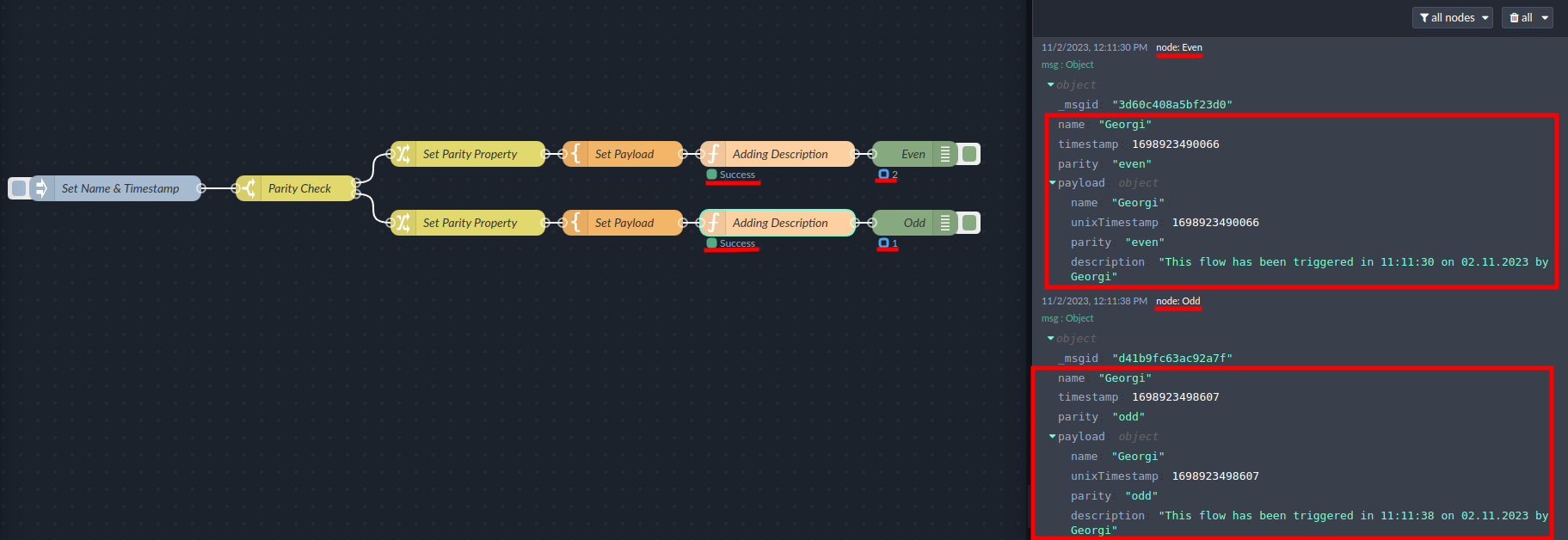
Task: Click the 'node: Even' link in debug panel
Action: pyautogui.click(x=1178, y=47)
